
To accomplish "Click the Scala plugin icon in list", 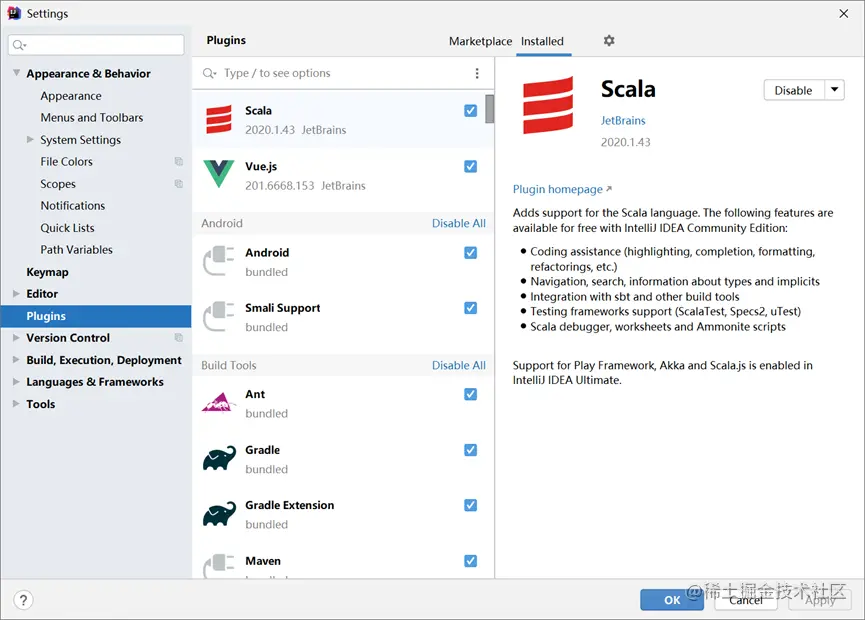I will click(x=218, y=120).
